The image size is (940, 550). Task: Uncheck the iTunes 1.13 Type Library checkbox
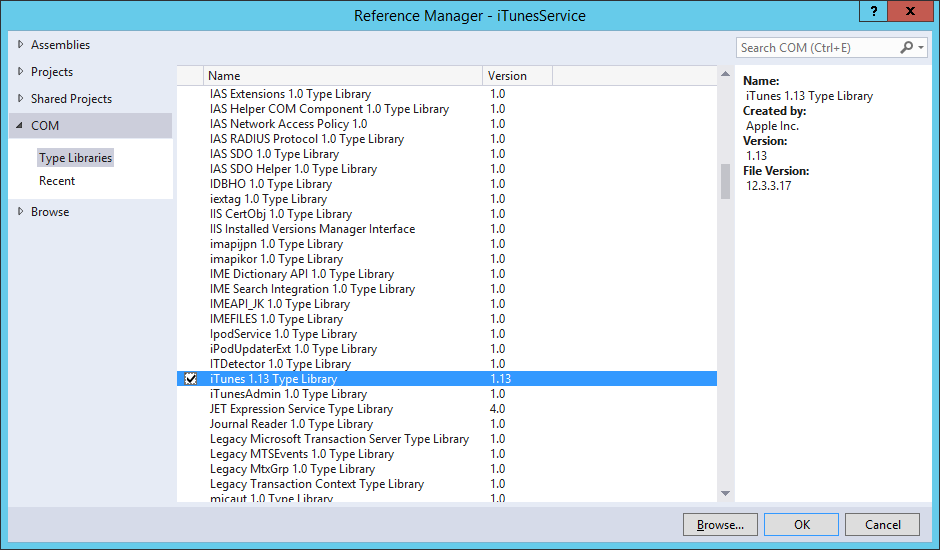coord(191,379)
